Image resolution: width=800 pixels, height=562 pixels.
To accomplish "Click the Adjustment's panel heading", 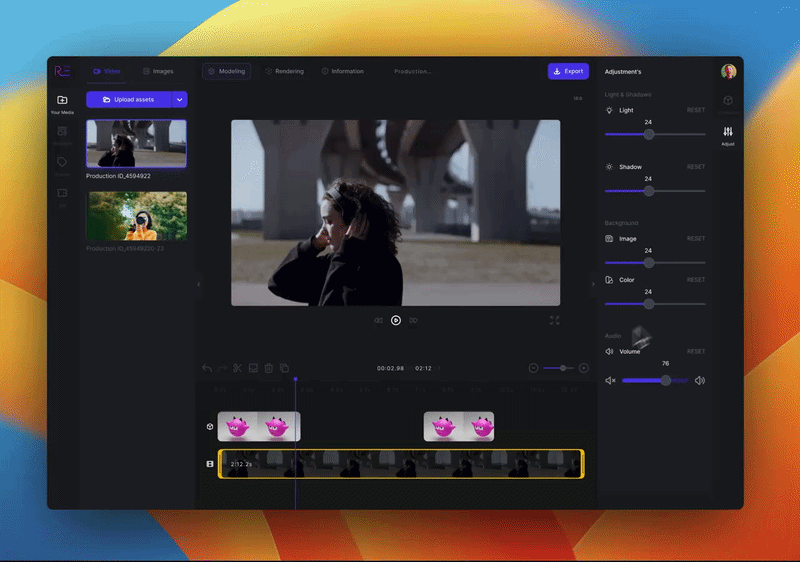I will [623, 72].
